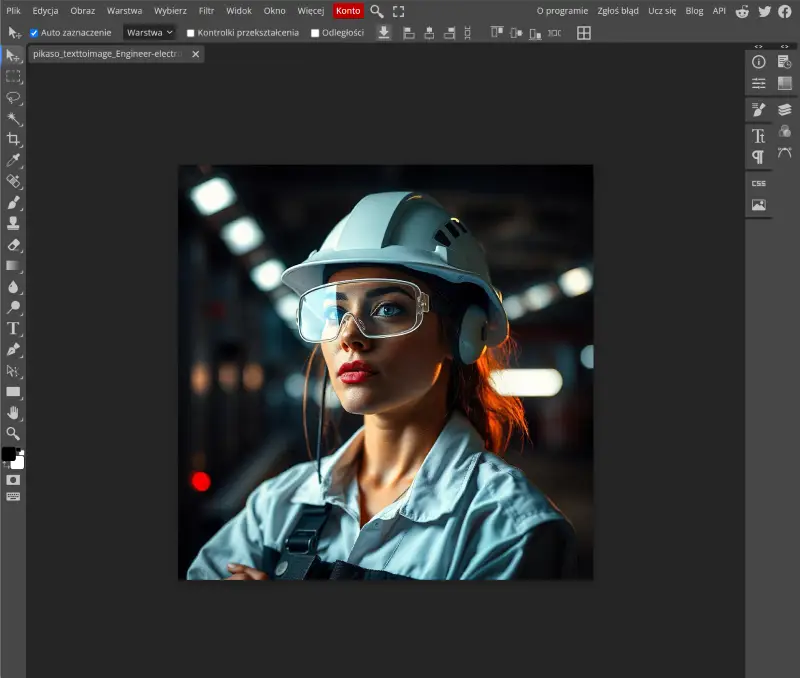Activate the Eraser tool
Viewport: 800px width, 678px height.
[13, 244]
